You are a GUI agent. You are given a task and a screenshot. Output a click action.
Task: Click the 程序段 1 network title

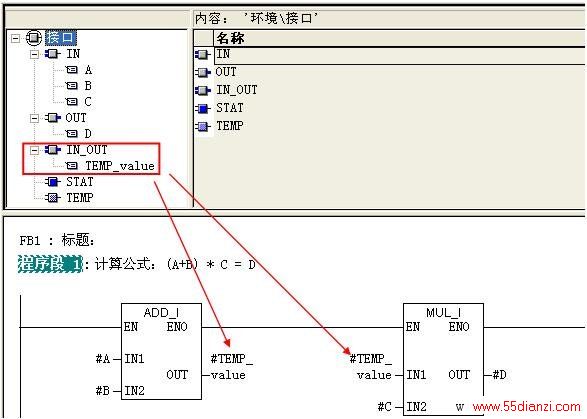pyautogui.click(x=50, y=264)
